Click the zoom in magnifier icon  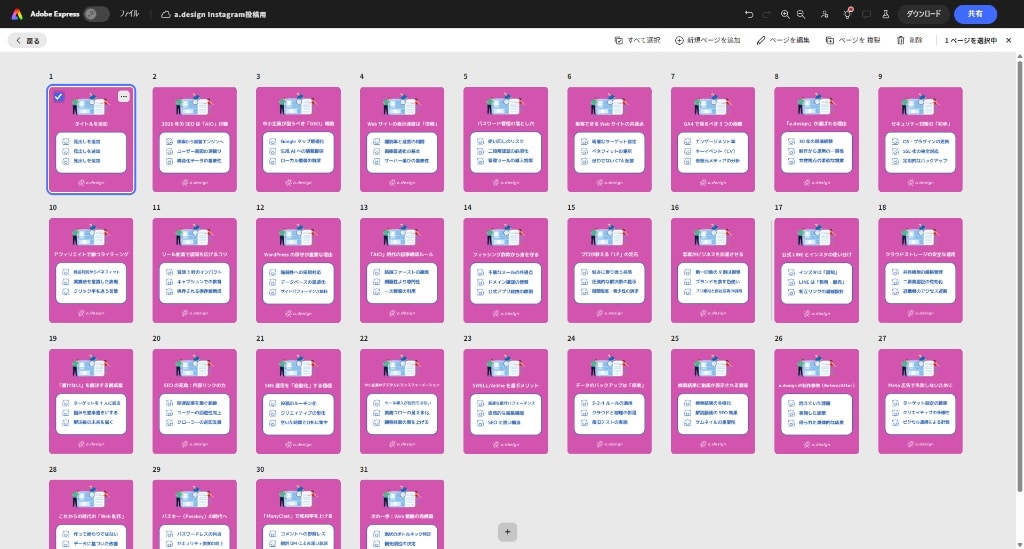click(x=785, y=14)
